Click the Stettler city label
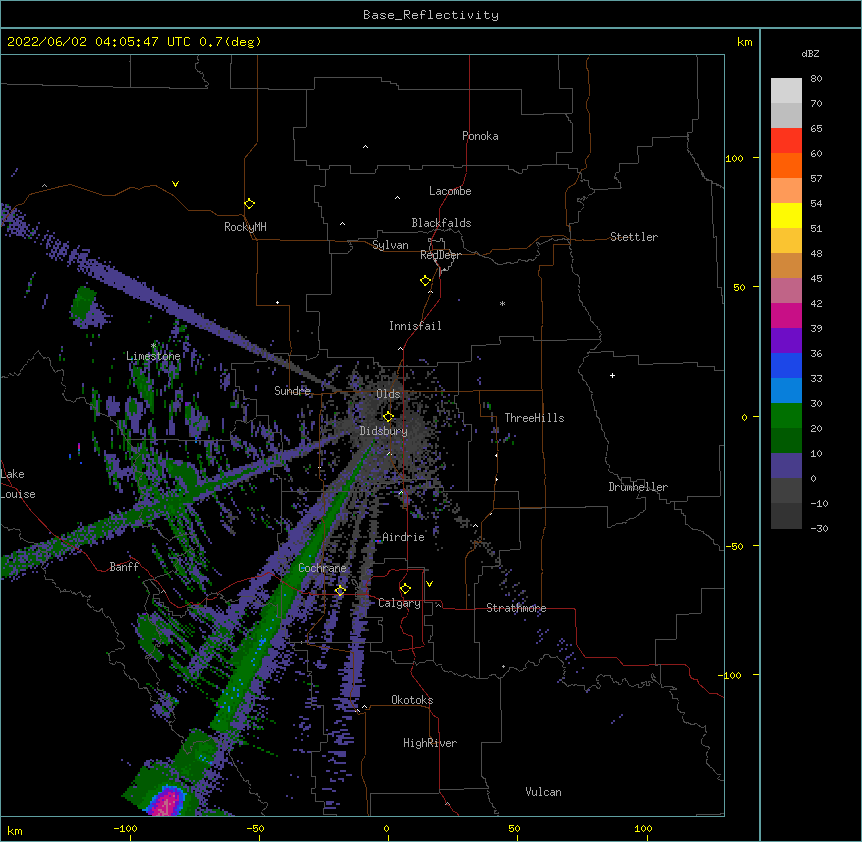This screenshot has height=842, width=862. pos(634,237)
